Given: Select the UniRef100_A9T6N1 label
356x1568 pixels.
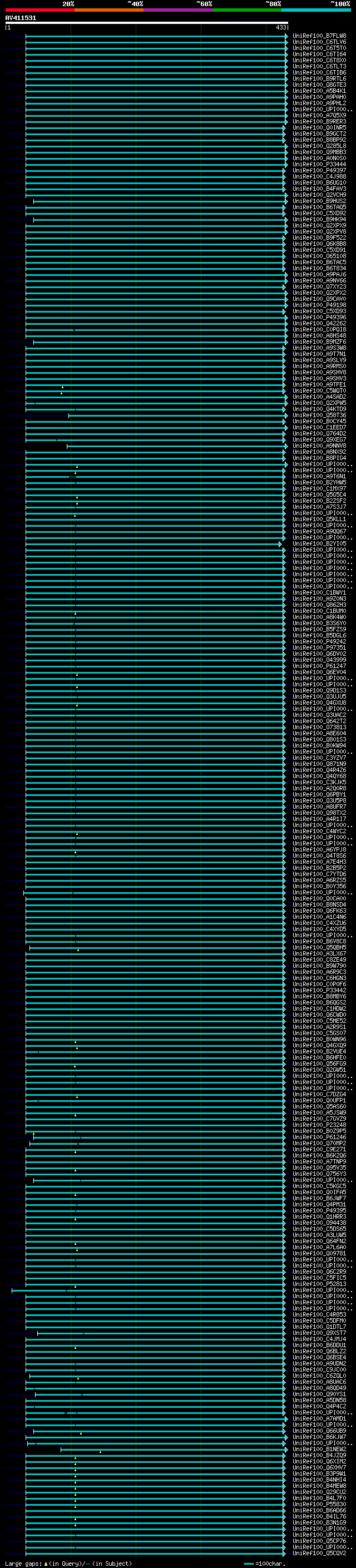Looking at the screenshot, I should tap(319, 477).
